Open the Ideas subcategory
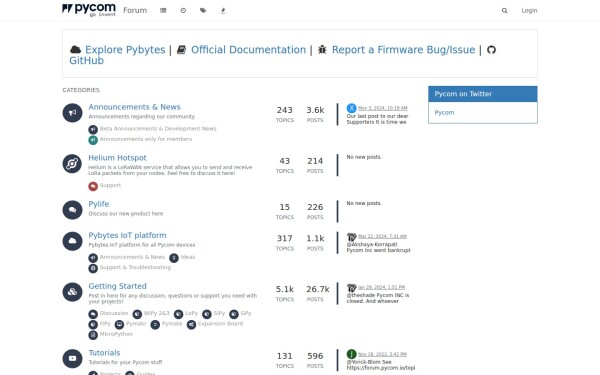Screen dimensions: 600x375 pyautogui.click(x=188, y=257)
